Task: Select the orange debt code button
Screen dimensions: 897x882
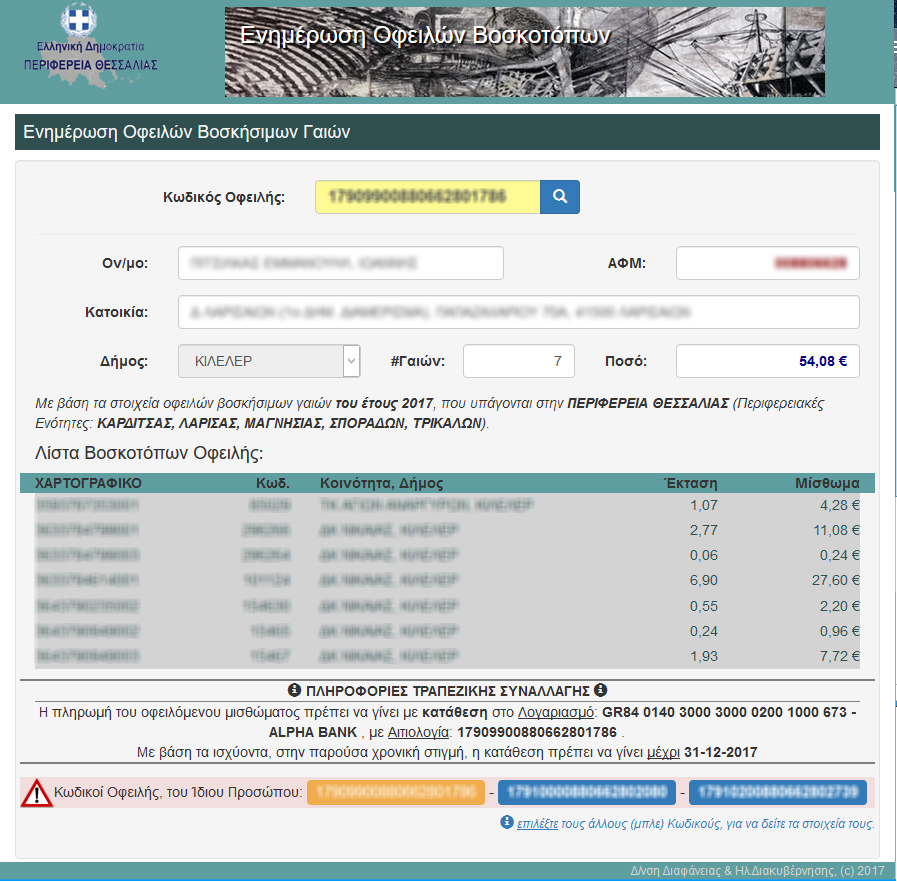Action: pyautogui.click(x=396, y=793)
